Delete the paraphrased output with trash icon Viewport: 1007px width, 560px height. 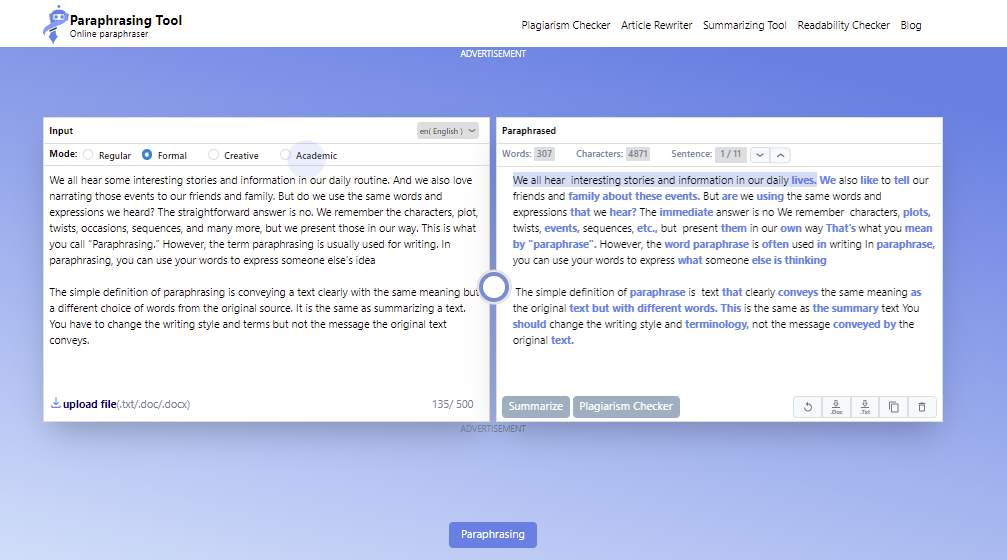click(x=921, y=407)
